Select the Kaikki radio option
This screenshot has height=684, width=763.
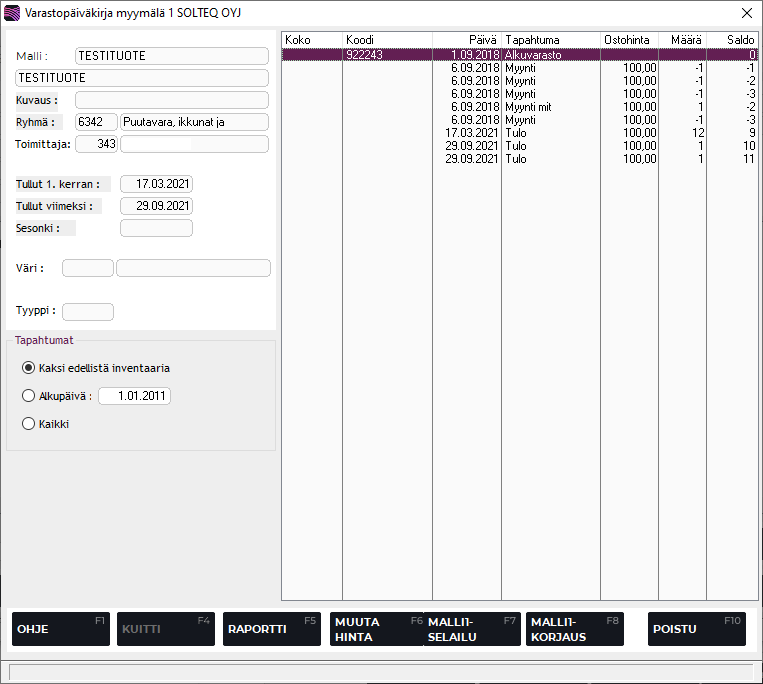pos(29,424)
